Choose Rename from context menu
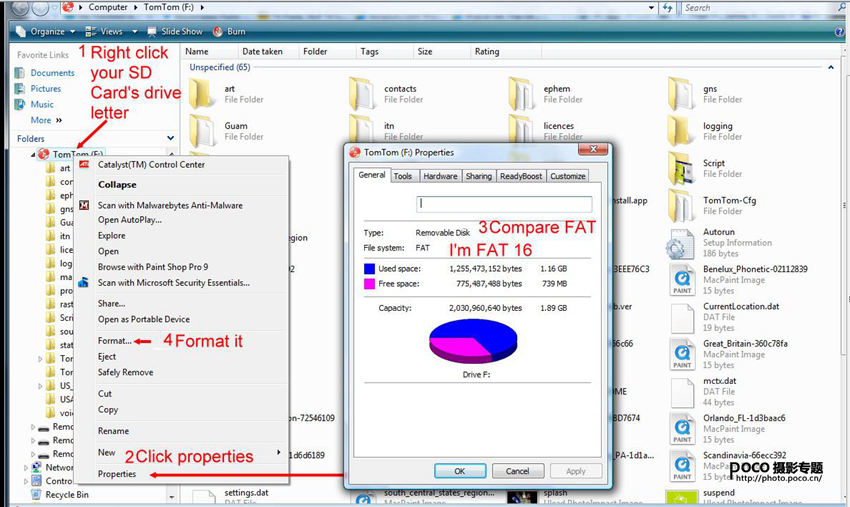The height and width of the screenshot is (507, 850). [113, 431]
